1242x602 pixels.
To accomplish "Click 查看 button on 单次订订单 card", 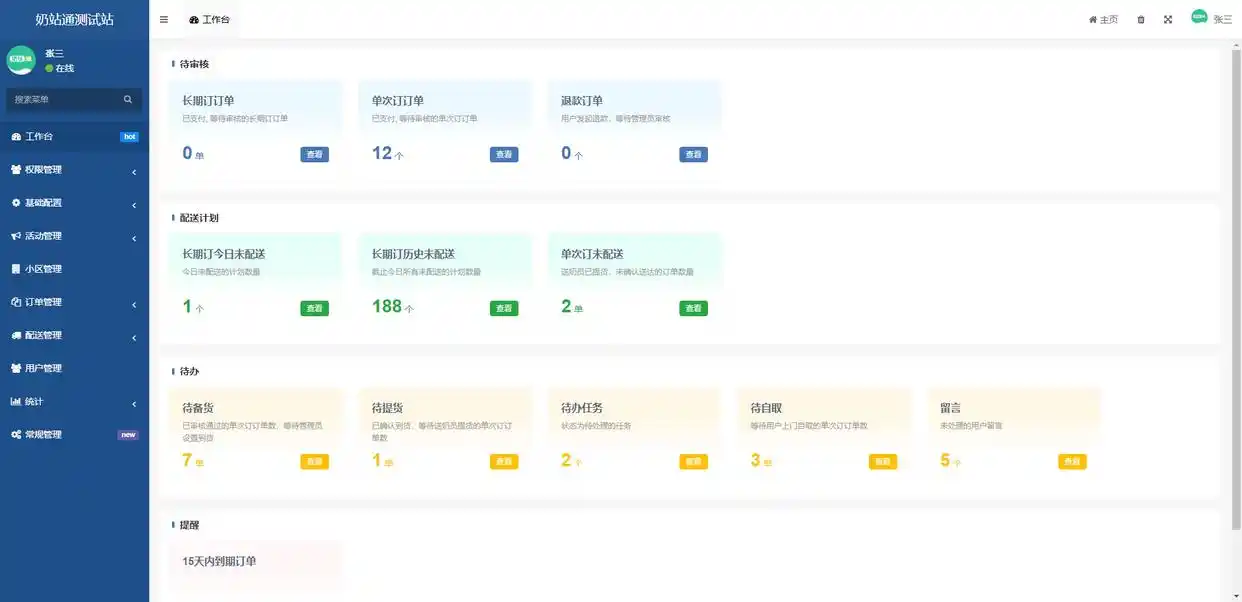I will [x=504, y=155].
